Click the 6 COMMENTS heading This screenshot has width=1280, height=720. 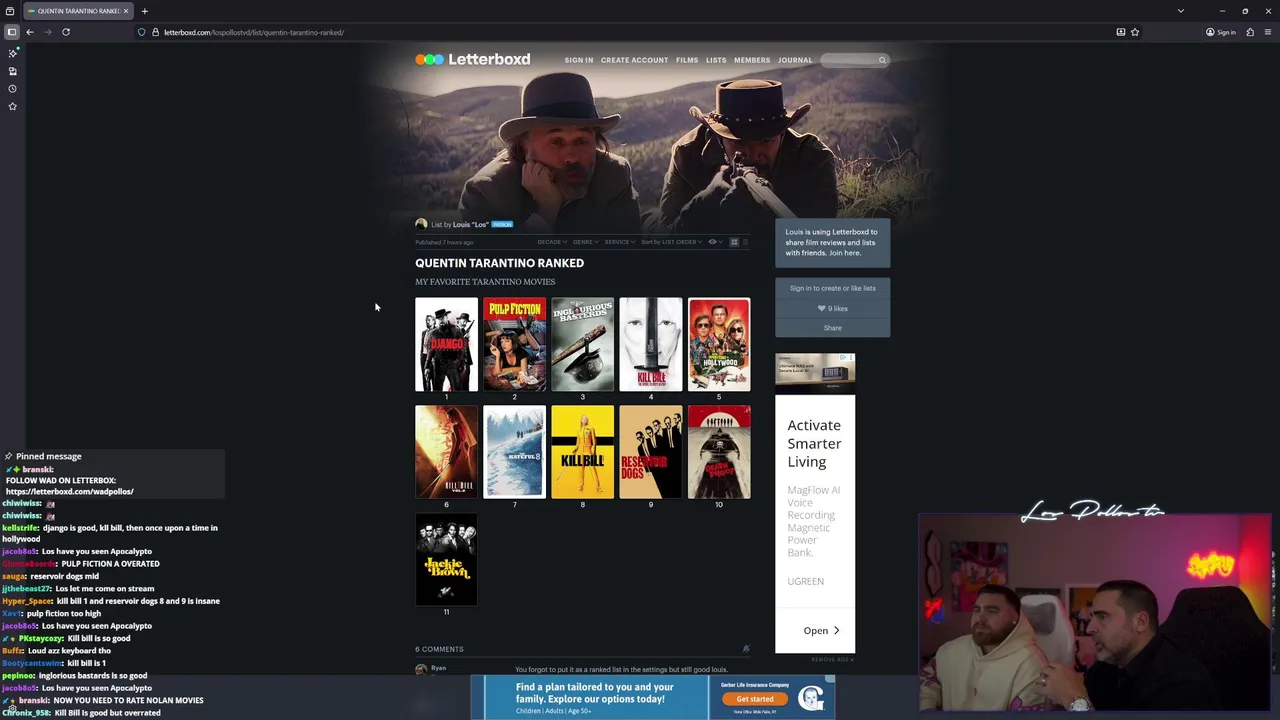439,649
